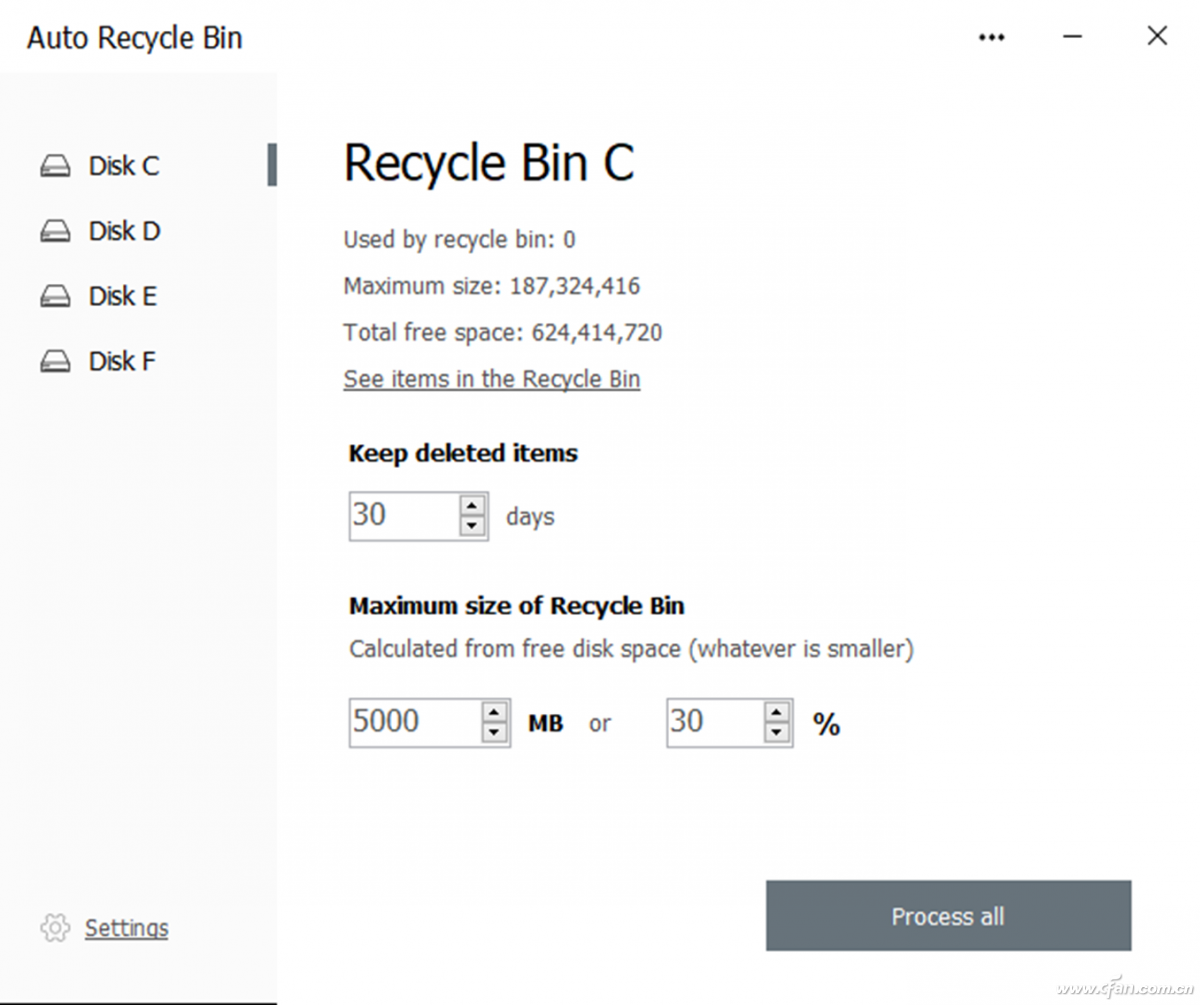Decrease maximum size in MB
The image size is (1200, 1005).
(495, 733)
